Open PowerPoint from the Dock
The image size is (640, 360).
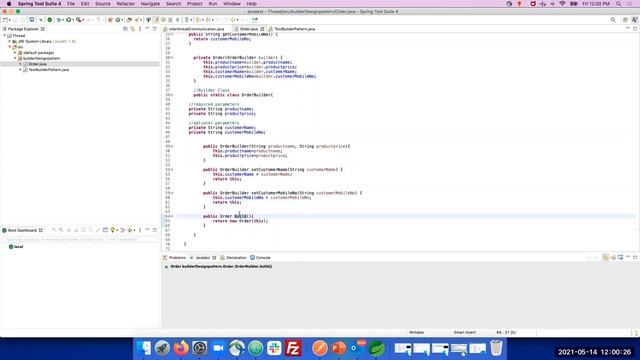[x=338, y=348]
